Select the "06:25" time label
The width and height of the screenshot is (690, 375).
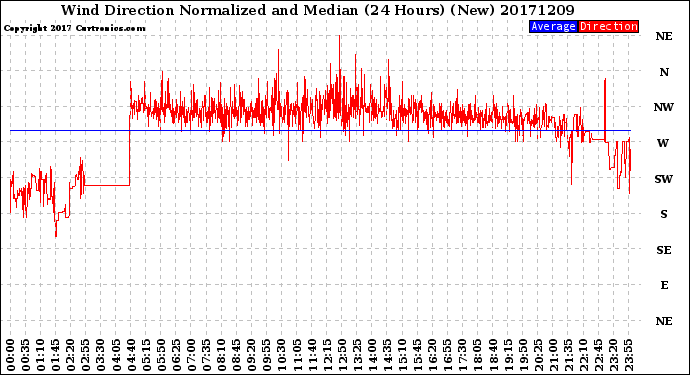point(176,355)
